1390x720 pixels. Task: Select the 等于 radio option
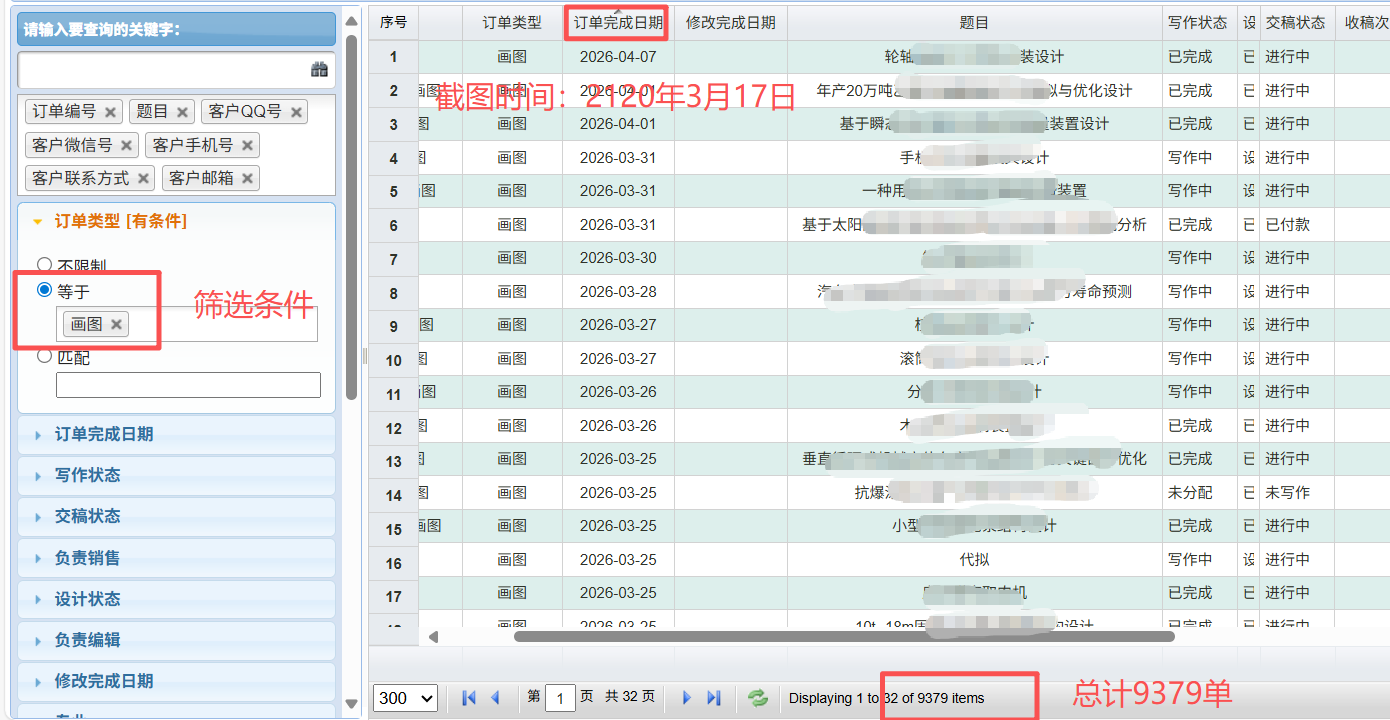44,291
